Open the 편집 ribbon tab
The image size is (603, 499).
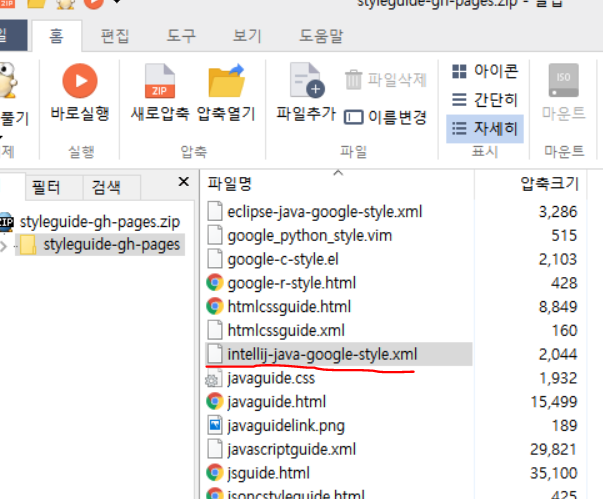coord(115,36)
